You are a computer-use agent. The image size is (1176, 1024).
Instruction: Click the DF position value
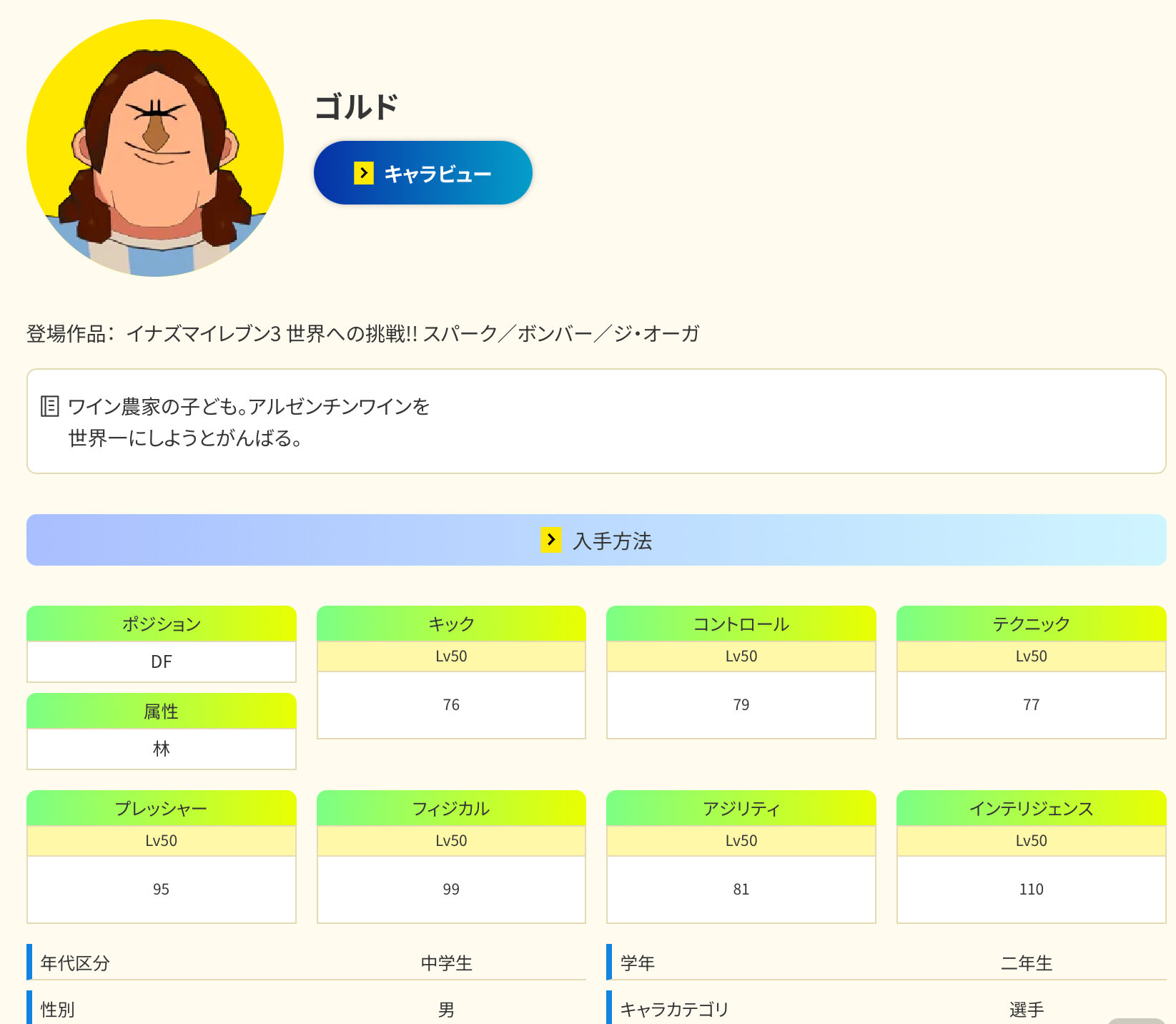[x=162, y=661]
